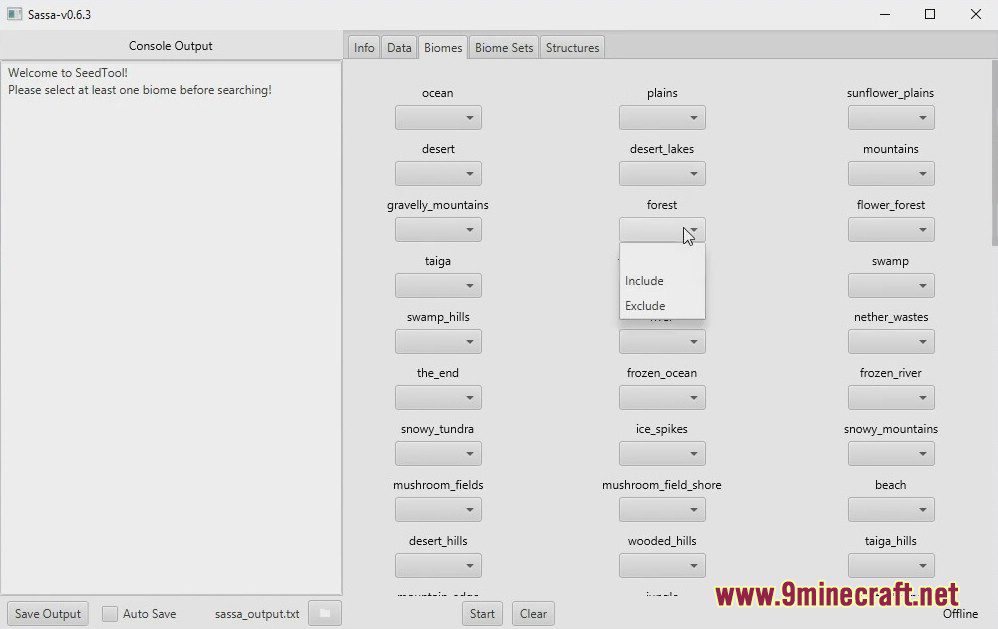Open the ice_spikes dropdown
The height and width of the screenshot is (629, 998).
[x=662, y=454]
